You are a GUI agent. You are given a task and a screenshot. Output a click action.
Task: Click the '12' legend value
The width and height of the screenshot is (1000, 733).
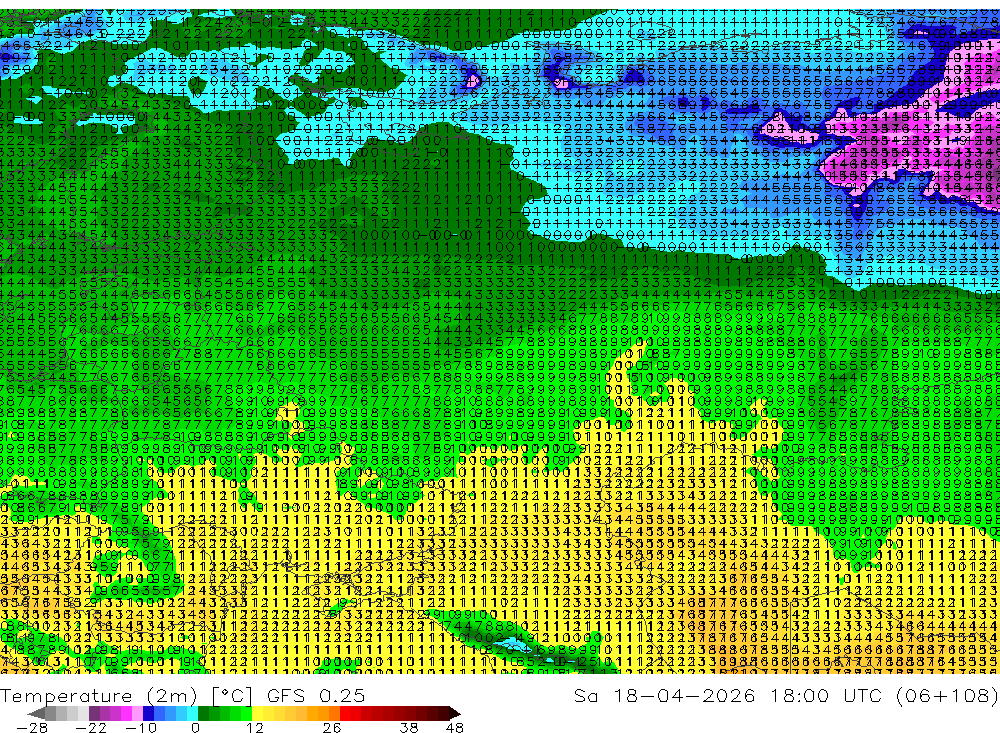(x=254, y=727)
